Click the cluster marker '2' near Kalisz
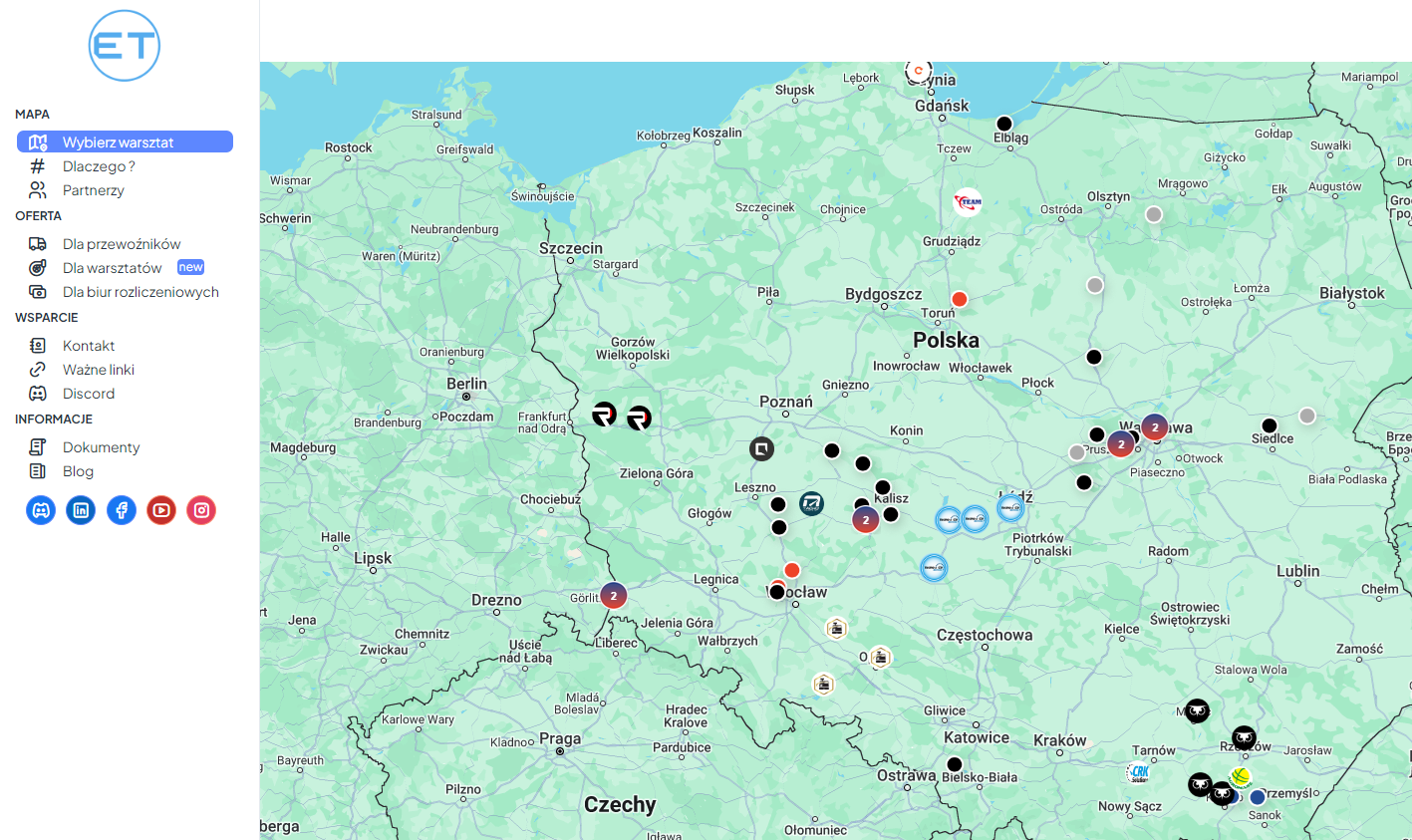Screen dimensions: 1412x840 pos(866,519)
